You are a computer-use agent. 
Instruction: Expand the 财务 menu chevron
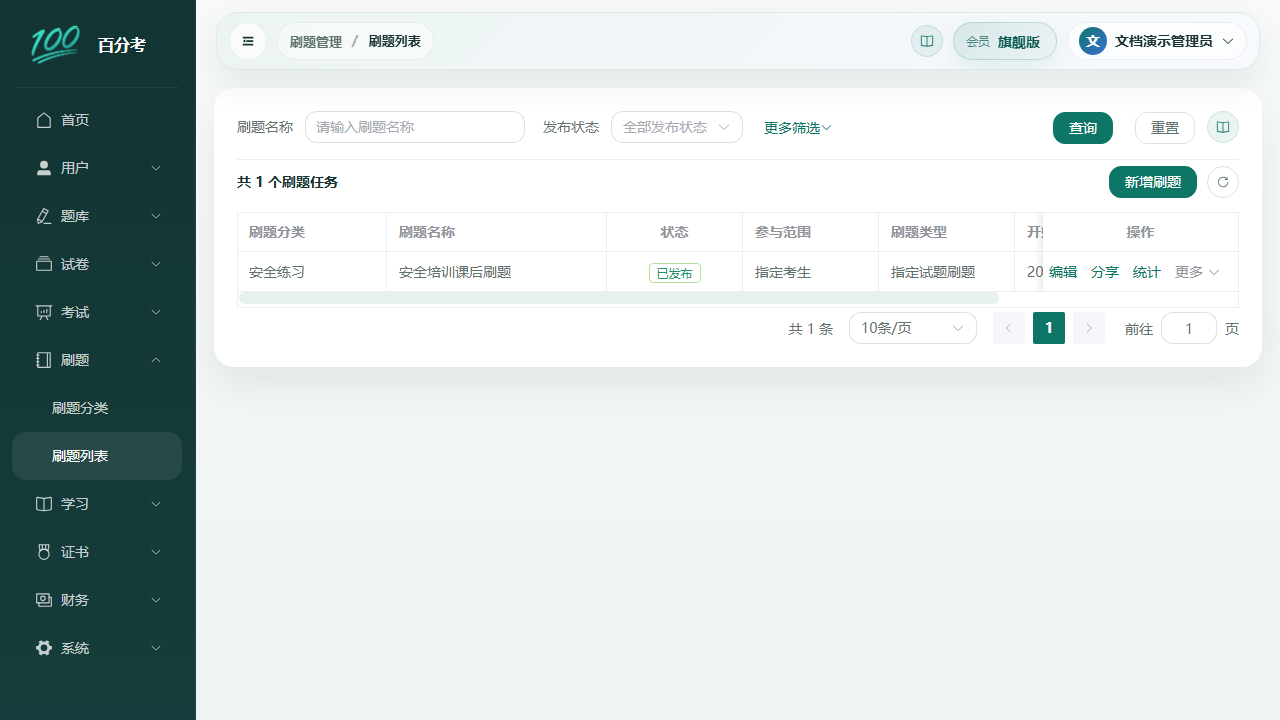coord(156,600)
